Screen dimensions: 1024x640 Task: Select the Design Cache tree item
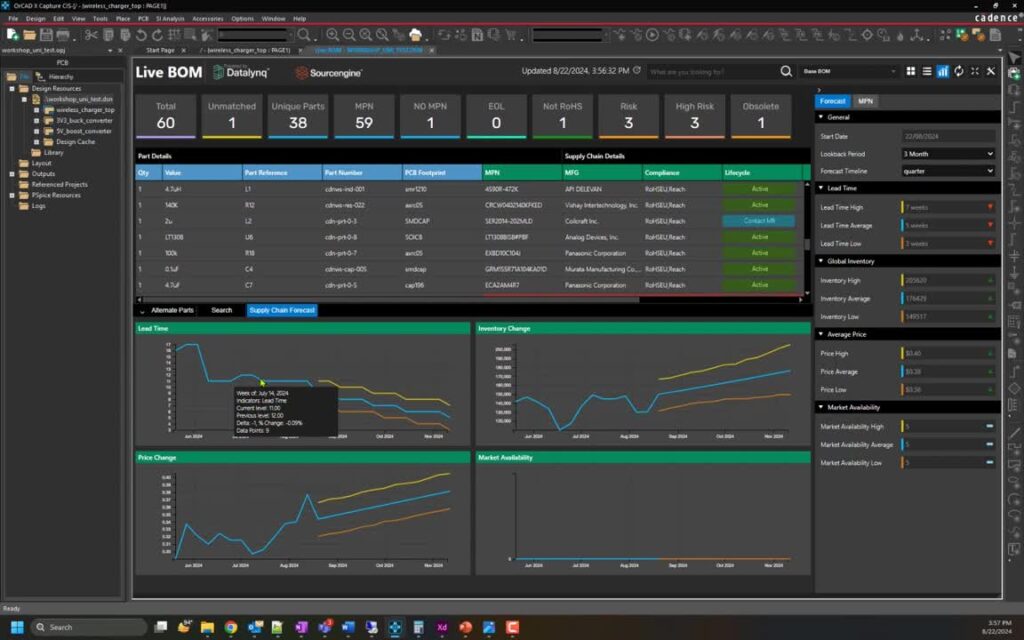point(74,142)
